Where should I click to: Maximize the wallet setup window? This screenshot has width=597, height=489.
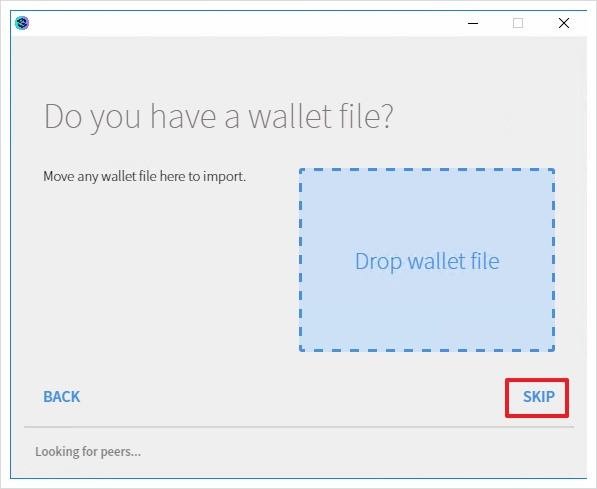pyautogui.click(x=518, y=23)
